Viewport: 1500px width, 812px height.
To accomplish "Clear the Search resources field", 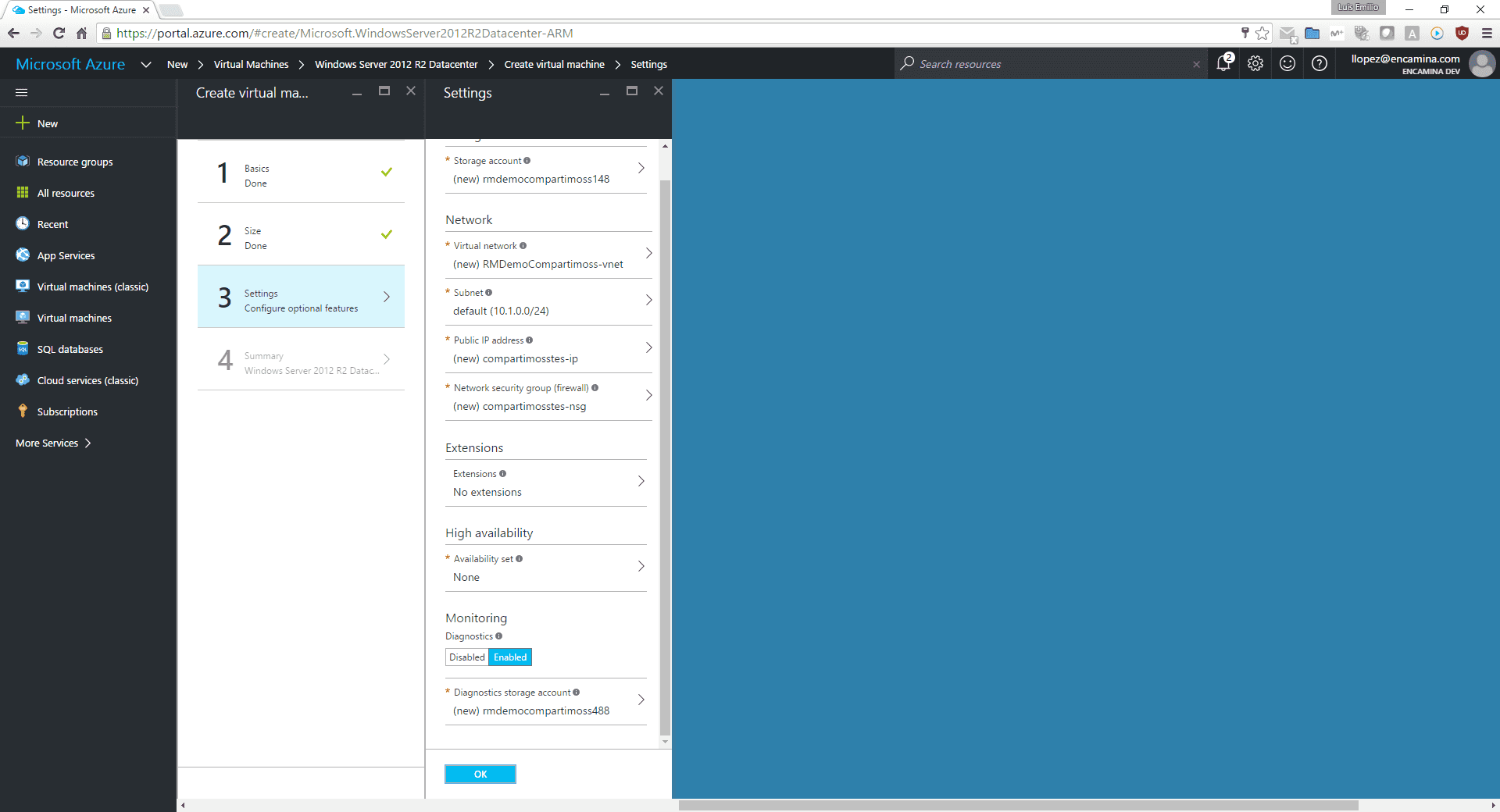I will [1196, 64].
